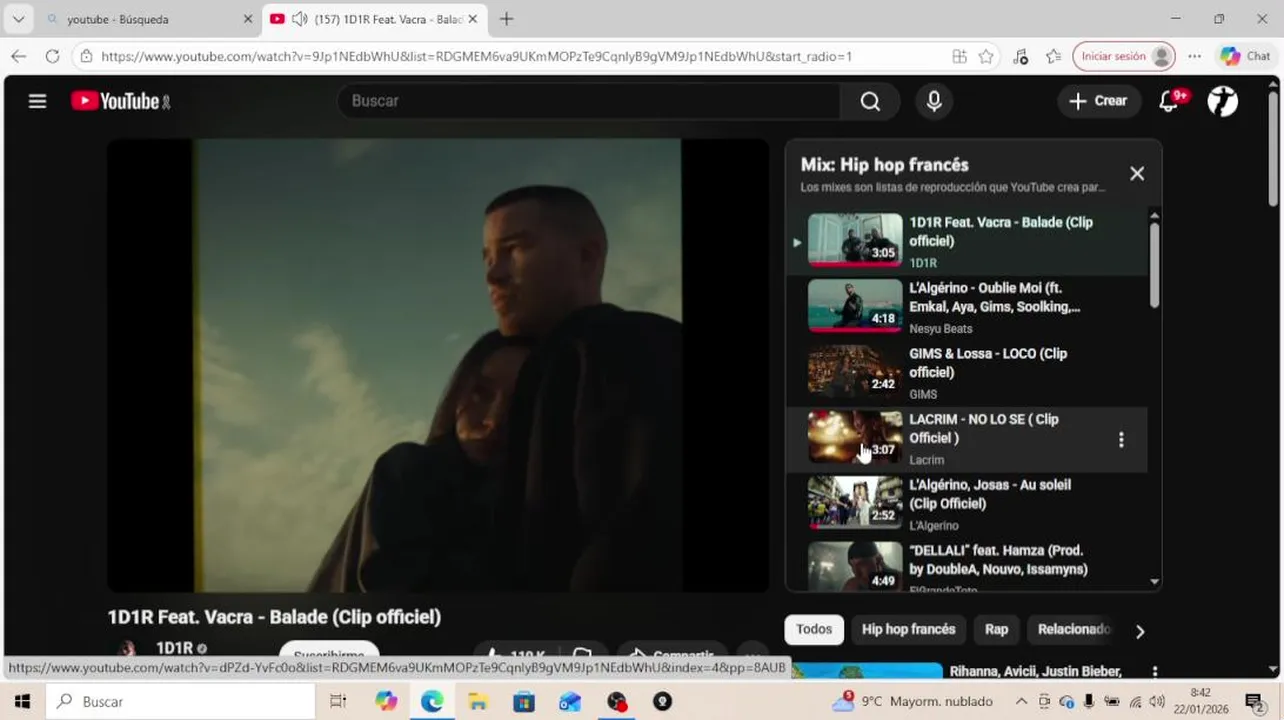Open Microsoft Store from the taskbar
Image resolution: width=1284 pixels, height=720 pixels.
(524, 702)
